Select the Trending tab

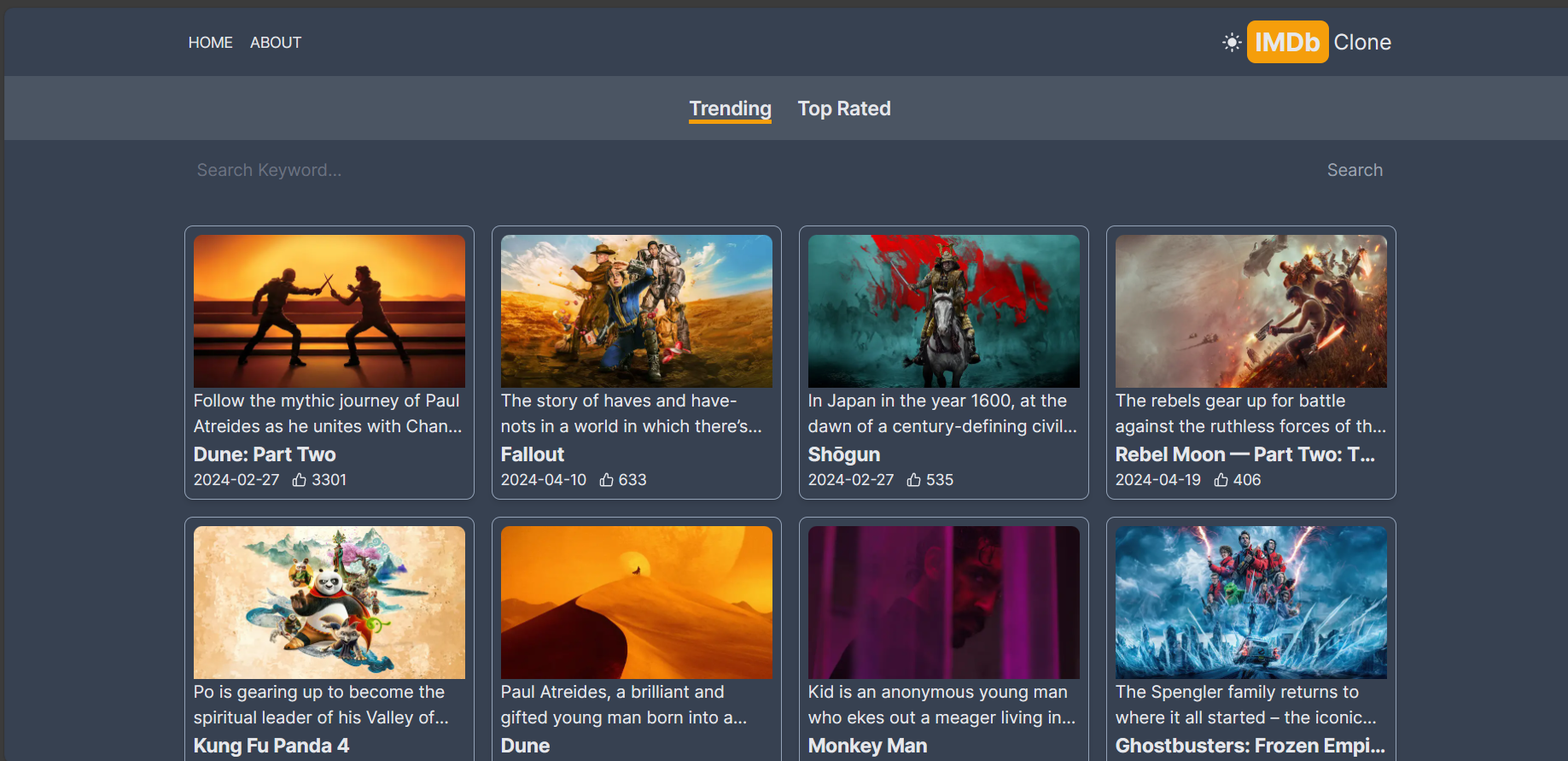coord(730,108)
